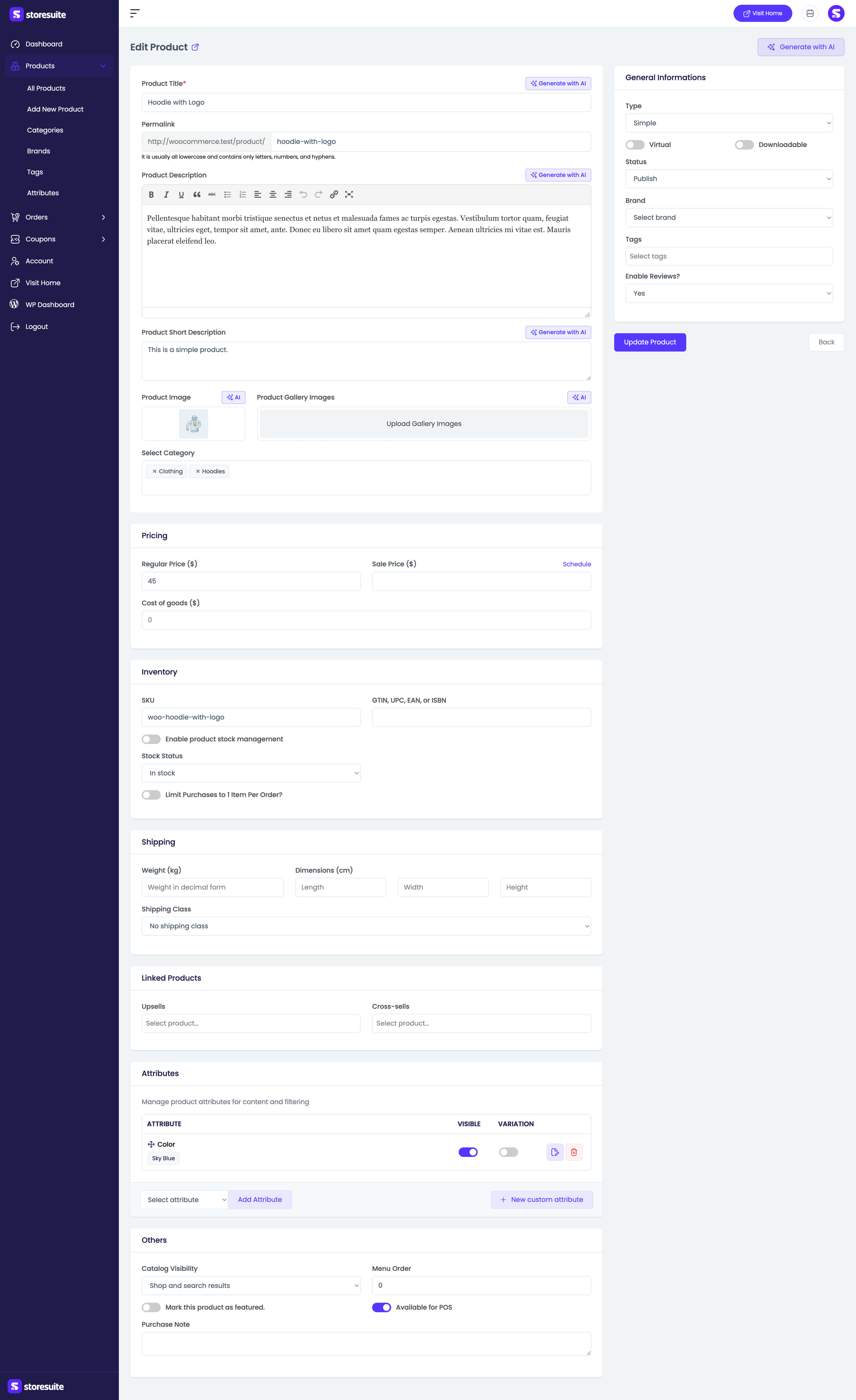Expand the Coupons sidebar menu

(x=59, y=239)
